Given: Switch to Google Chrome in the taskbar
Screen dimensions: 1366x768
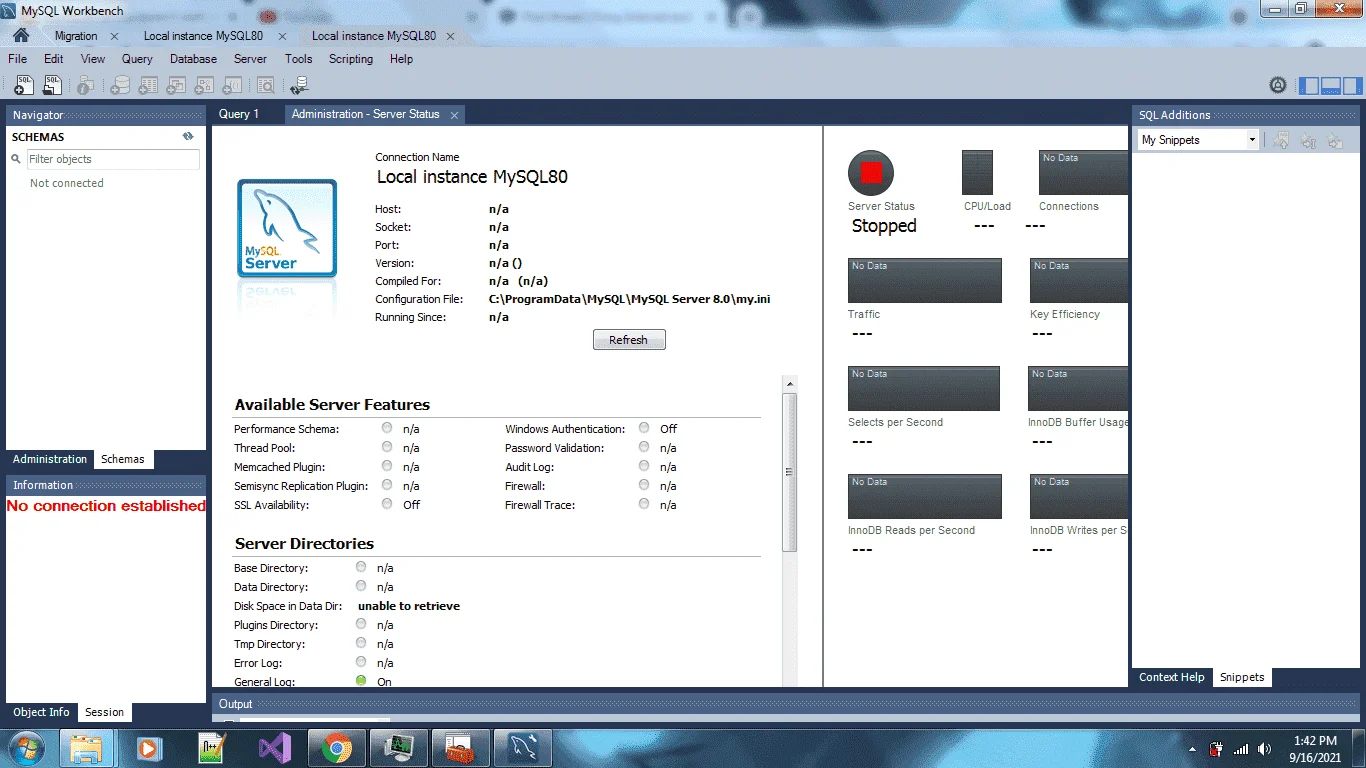Looking at the screenshot, I should coord(336,747).
